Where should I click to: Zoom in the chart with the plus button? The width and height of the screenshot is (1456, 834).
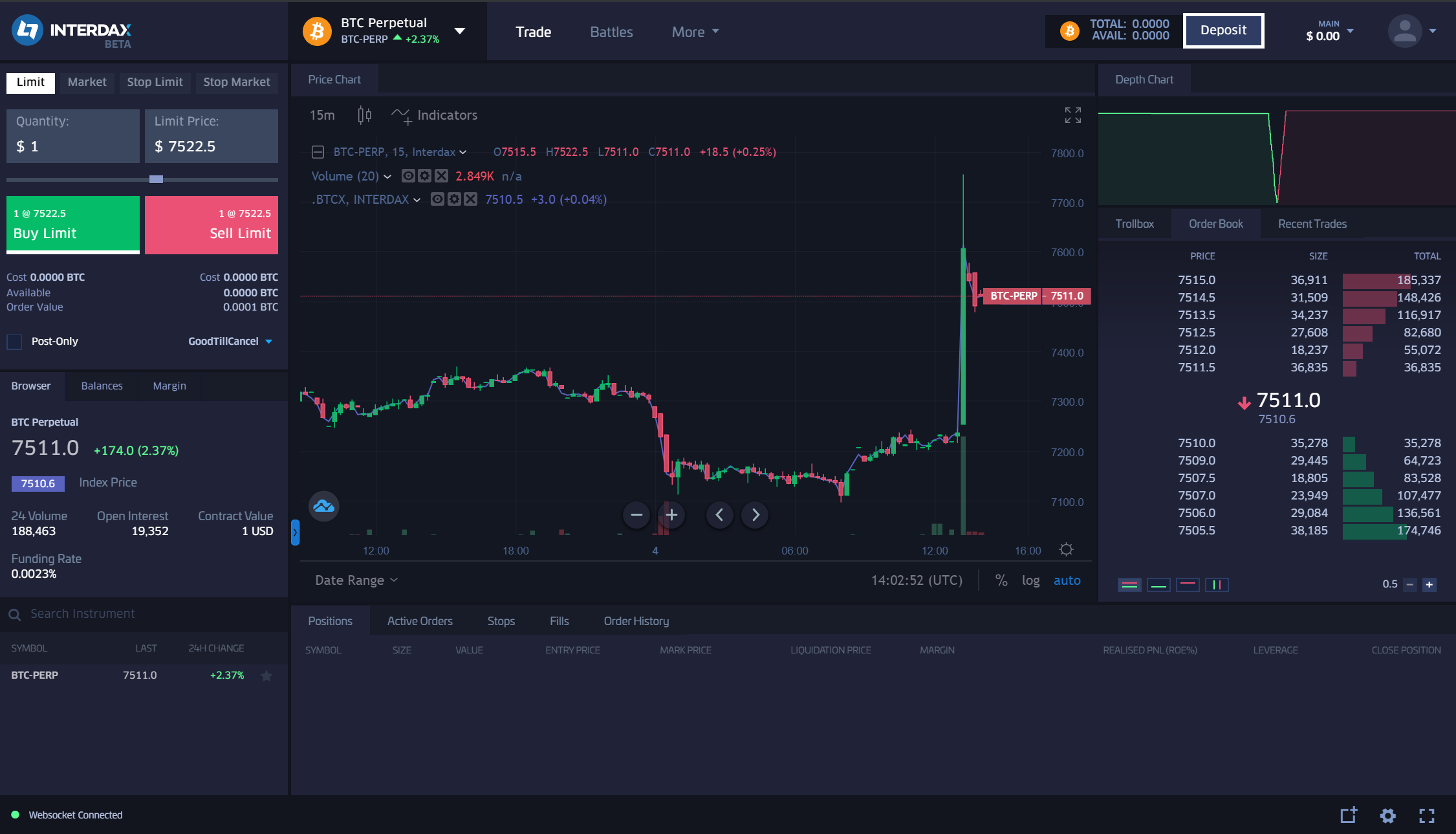tap(671, 515)
